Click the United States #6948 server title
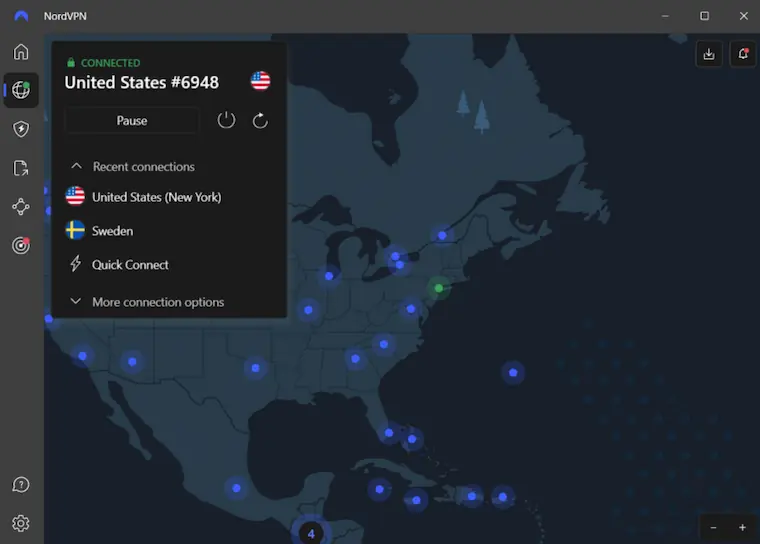Screen dimensions: 760x544 (142, 82)
